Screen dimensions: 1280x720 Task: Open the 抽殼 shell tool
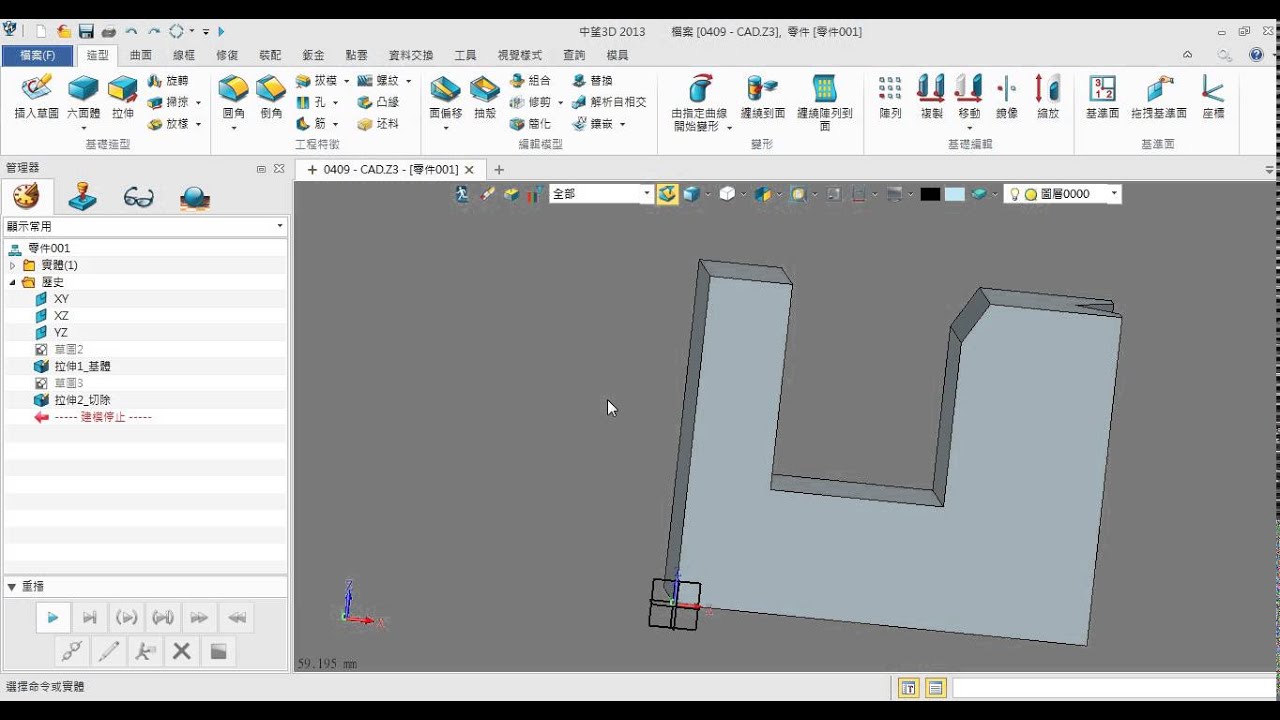(x=485, y=96)
